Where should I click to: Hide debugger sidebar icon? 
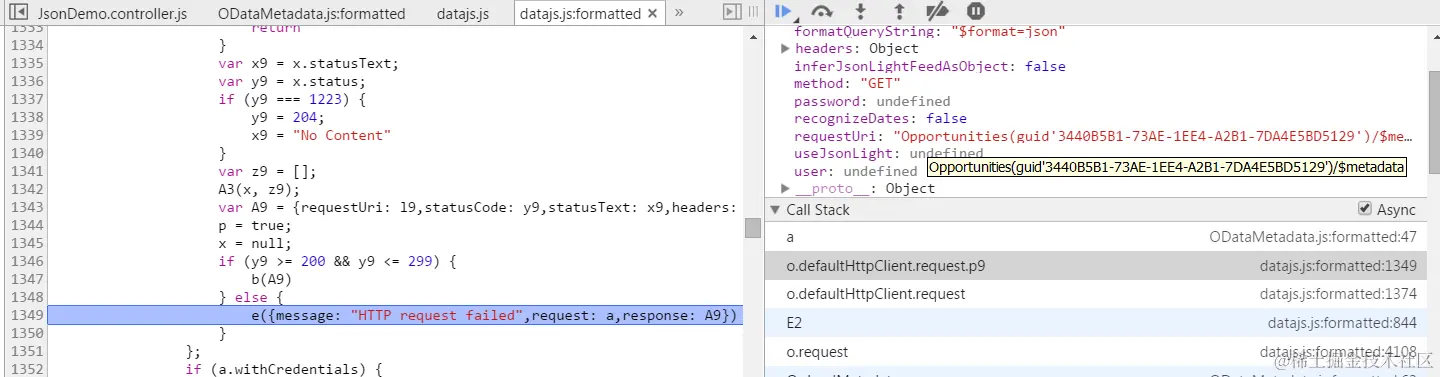732,12
